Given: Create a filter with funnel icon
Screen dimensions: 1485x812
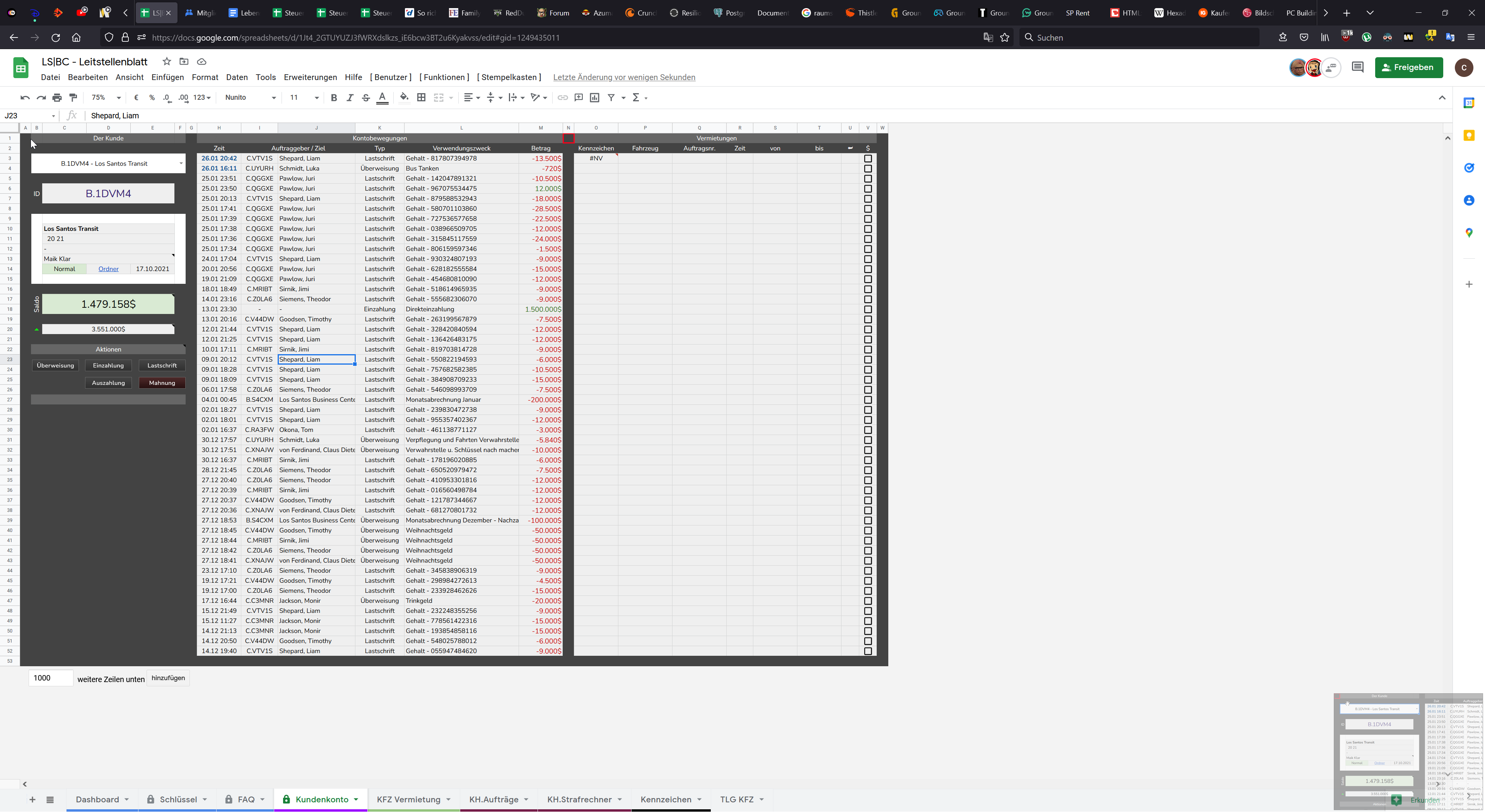Looking at the screenshot, I should [612, 97].
